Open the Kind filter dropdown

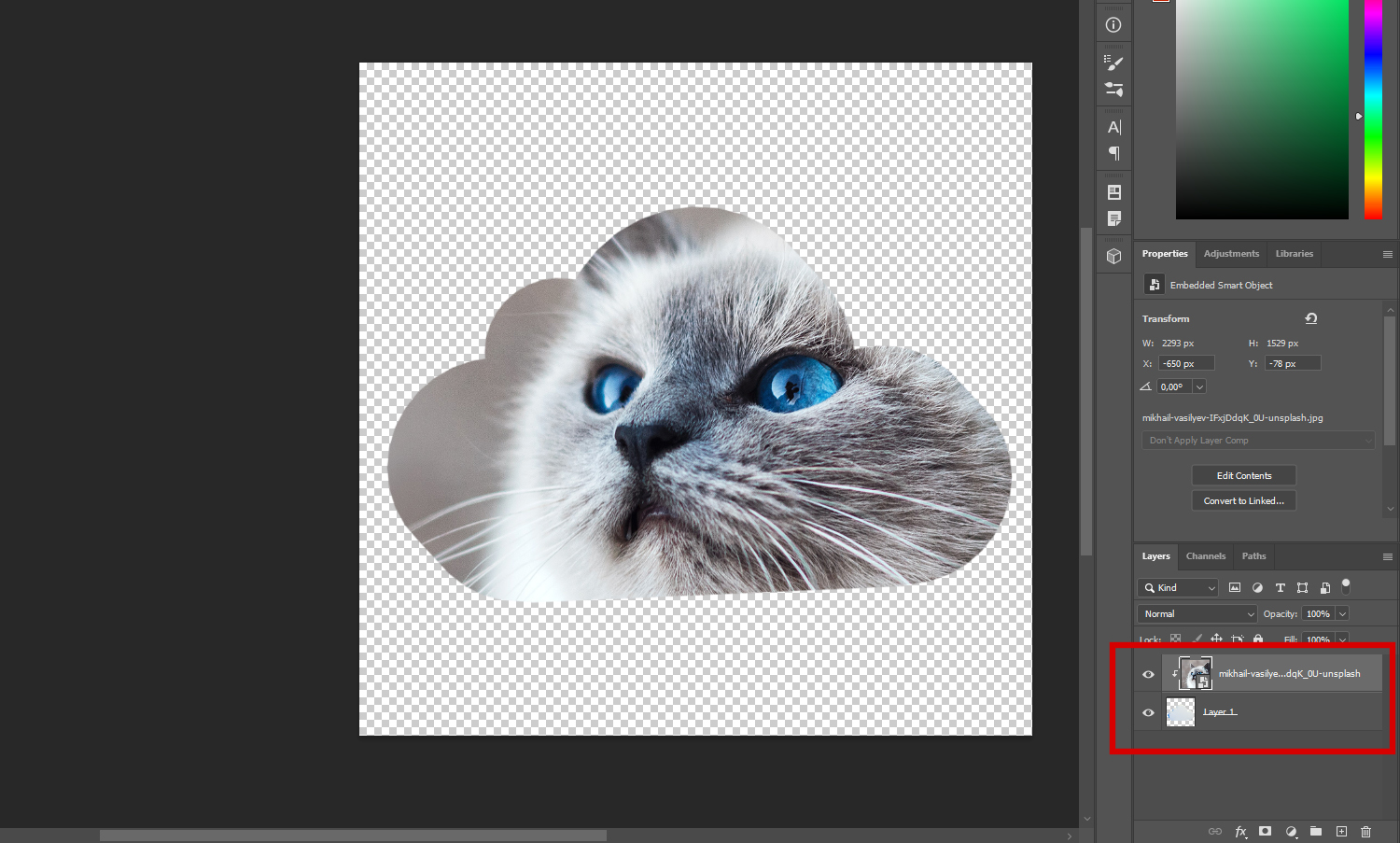1178,587
